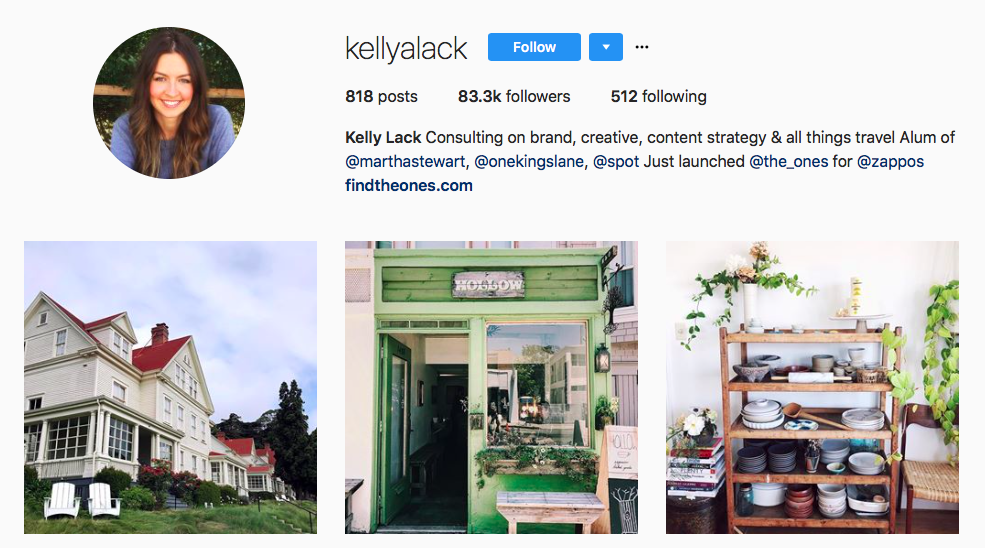Open the @zappos mention link

pyautogui.click(x=890, y=162)
